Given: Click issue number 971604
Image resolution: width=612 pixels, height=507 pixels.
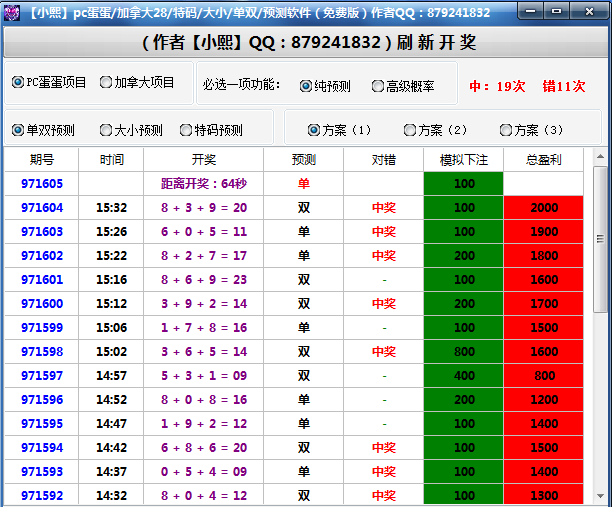Looking at the screenshot, I should (x=42, y=208).
